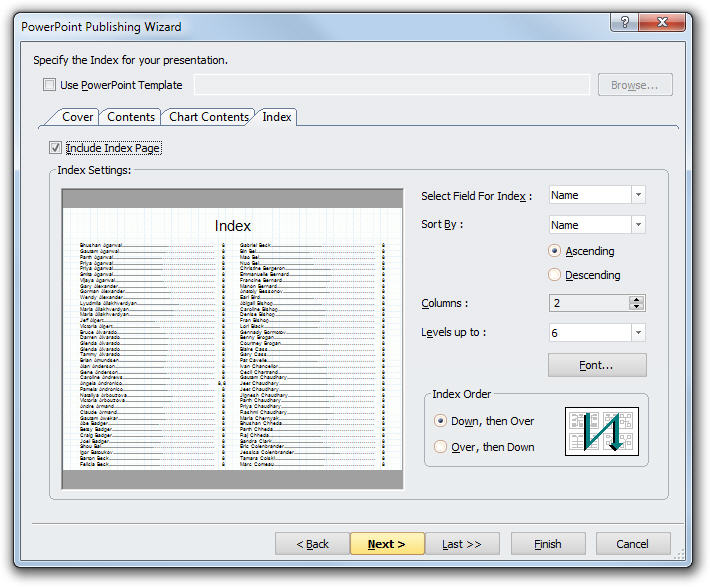Click the Help question mark icon
This screenshot has width=710, height=587.
pyautogui.click(x=625, y=21)
